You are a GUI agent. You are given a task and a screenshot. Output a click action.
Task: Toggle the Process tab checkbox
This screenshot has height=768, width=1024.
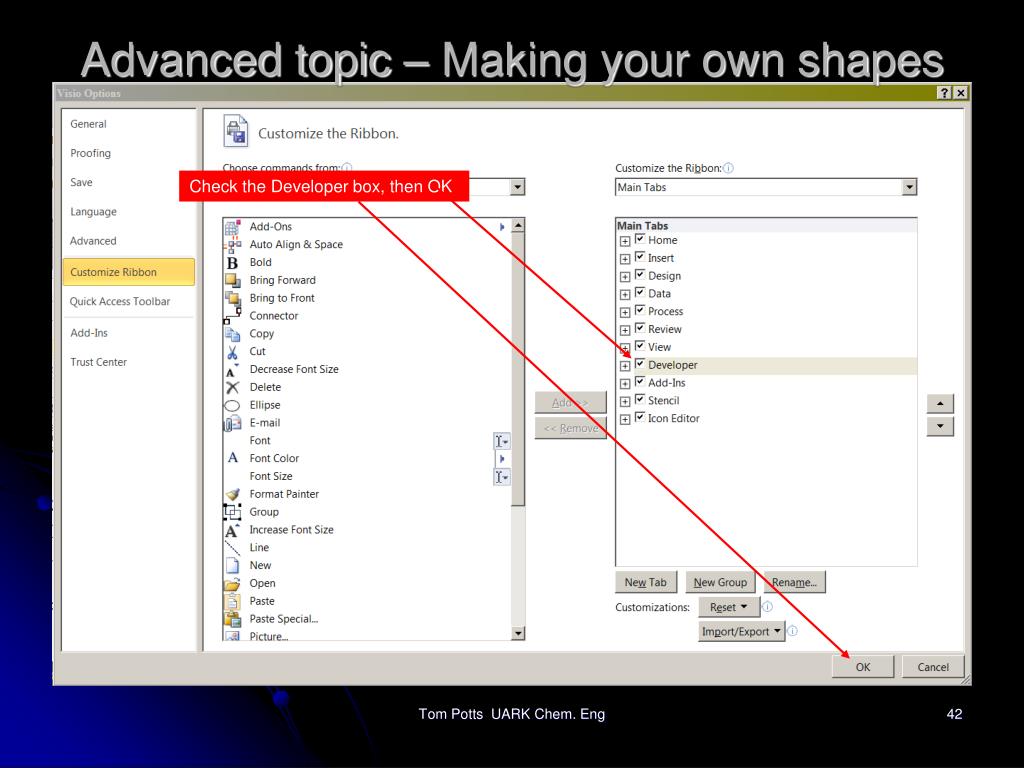[640, 310]
